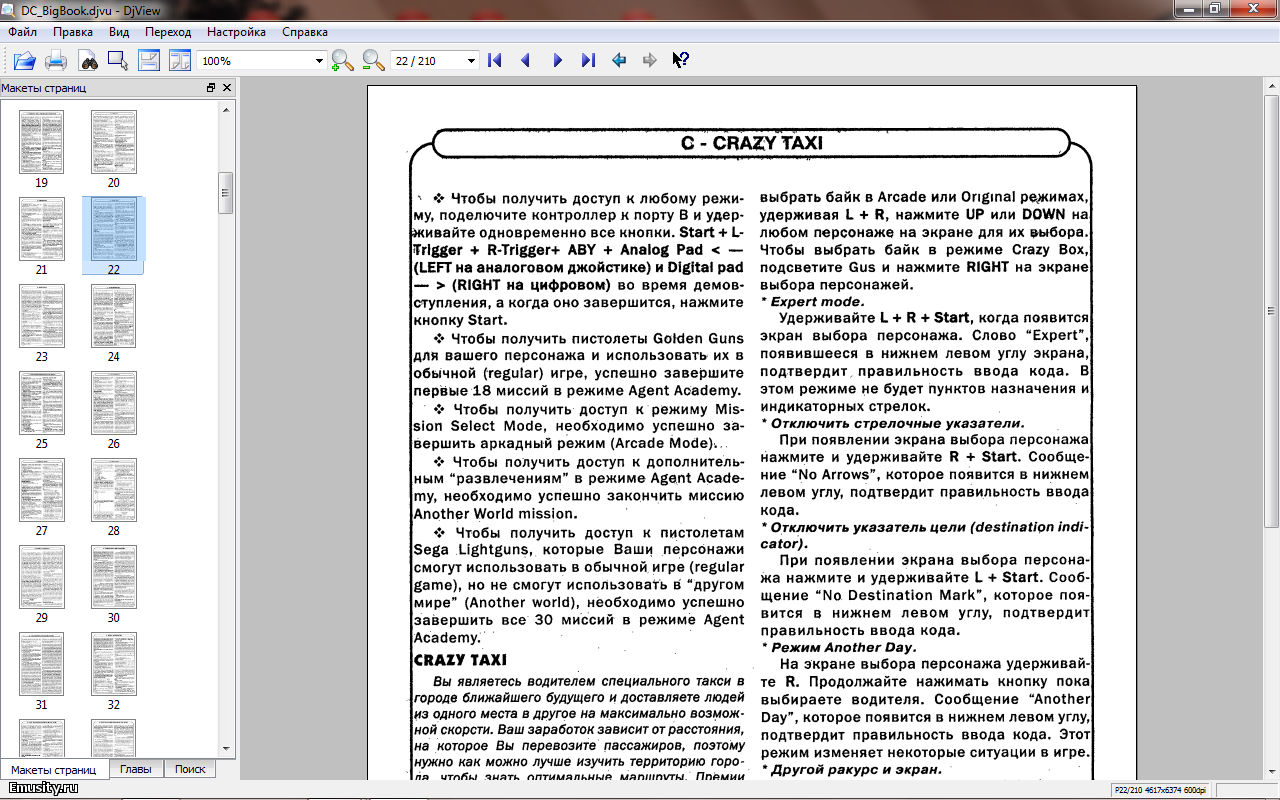Navigate back in view history
Viewport: 1280px width, 800px height.
click(619, 61)
